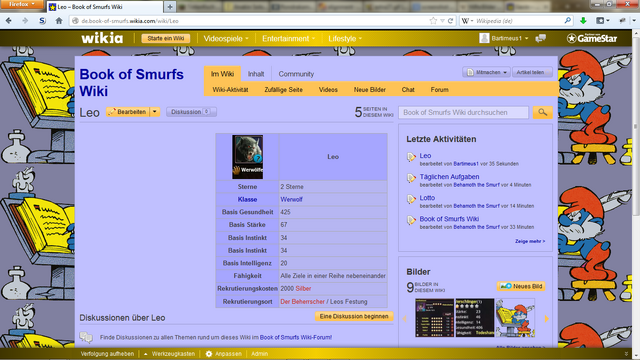Click the user avatar next to Bartimeus1
Viewport: 640px width, 360px height.
(484, 38)
